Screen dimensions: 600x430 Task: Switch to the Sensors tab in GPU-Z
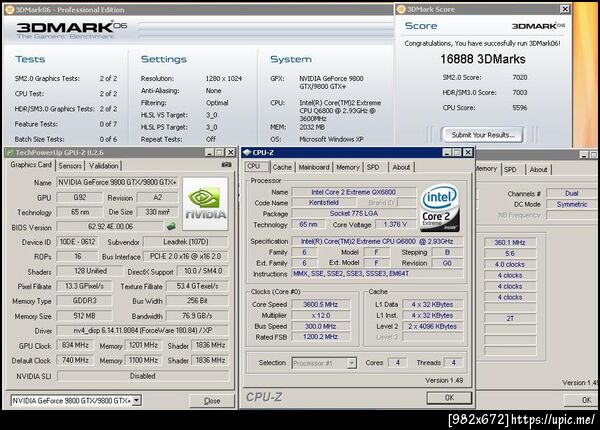pyautogui.click(x=70, y=166)
